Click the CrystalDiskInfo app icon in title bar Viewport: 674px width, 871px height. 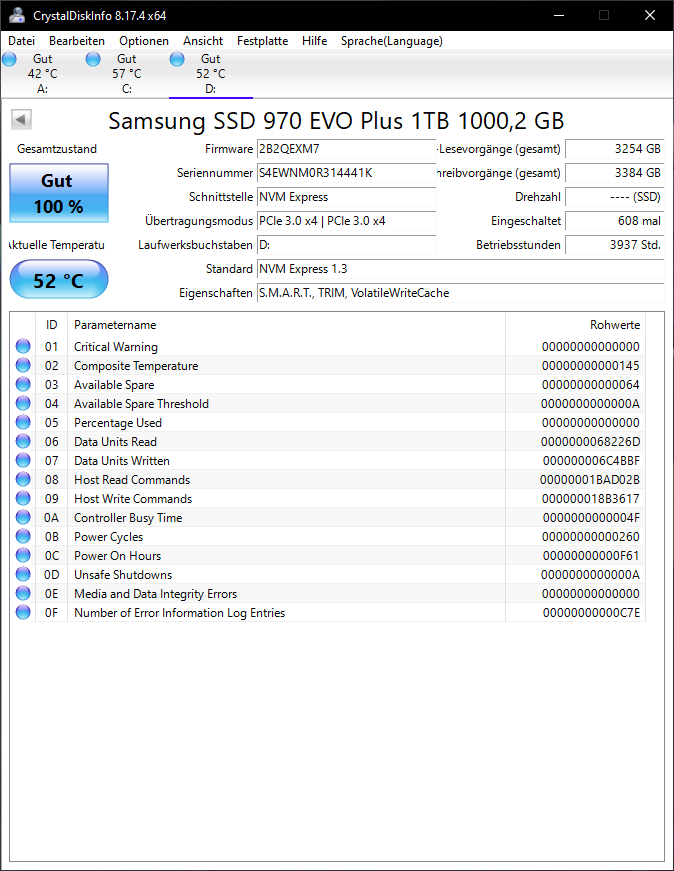coord(17,16)
